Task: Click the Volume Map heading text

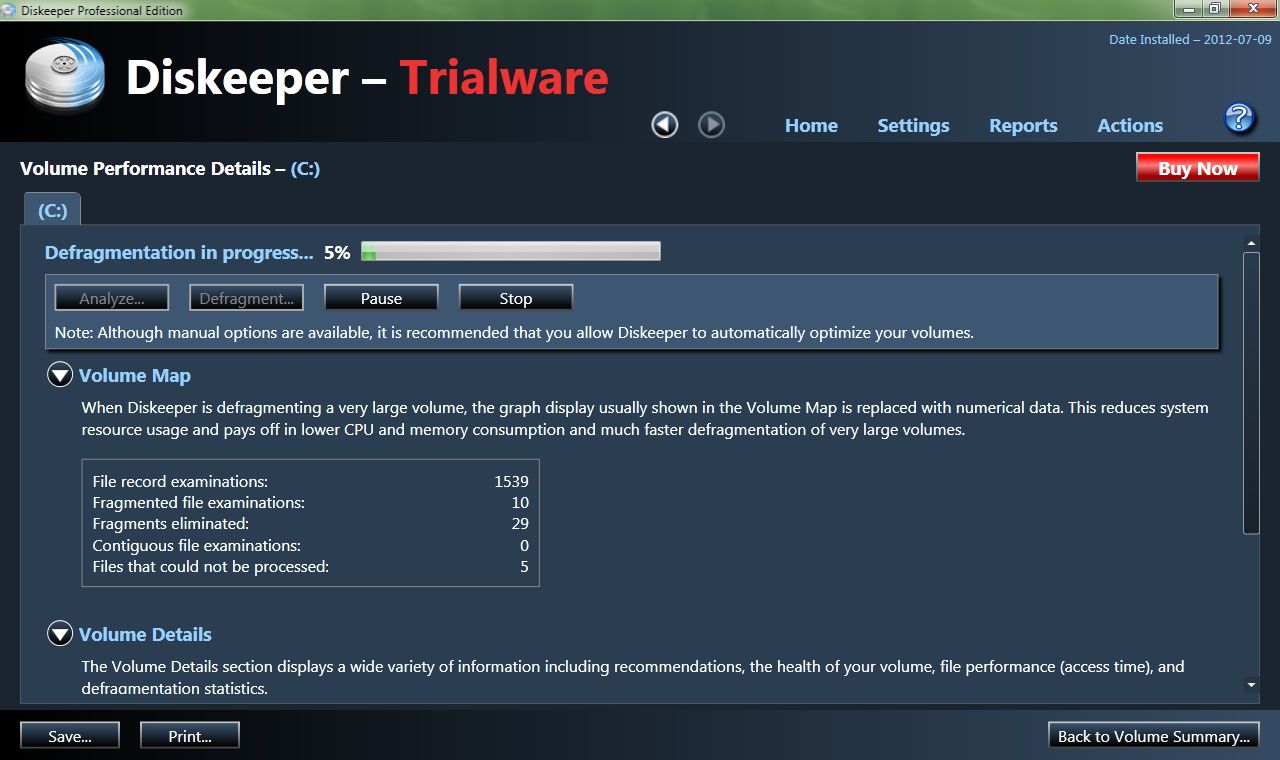Action: [135, 375]
